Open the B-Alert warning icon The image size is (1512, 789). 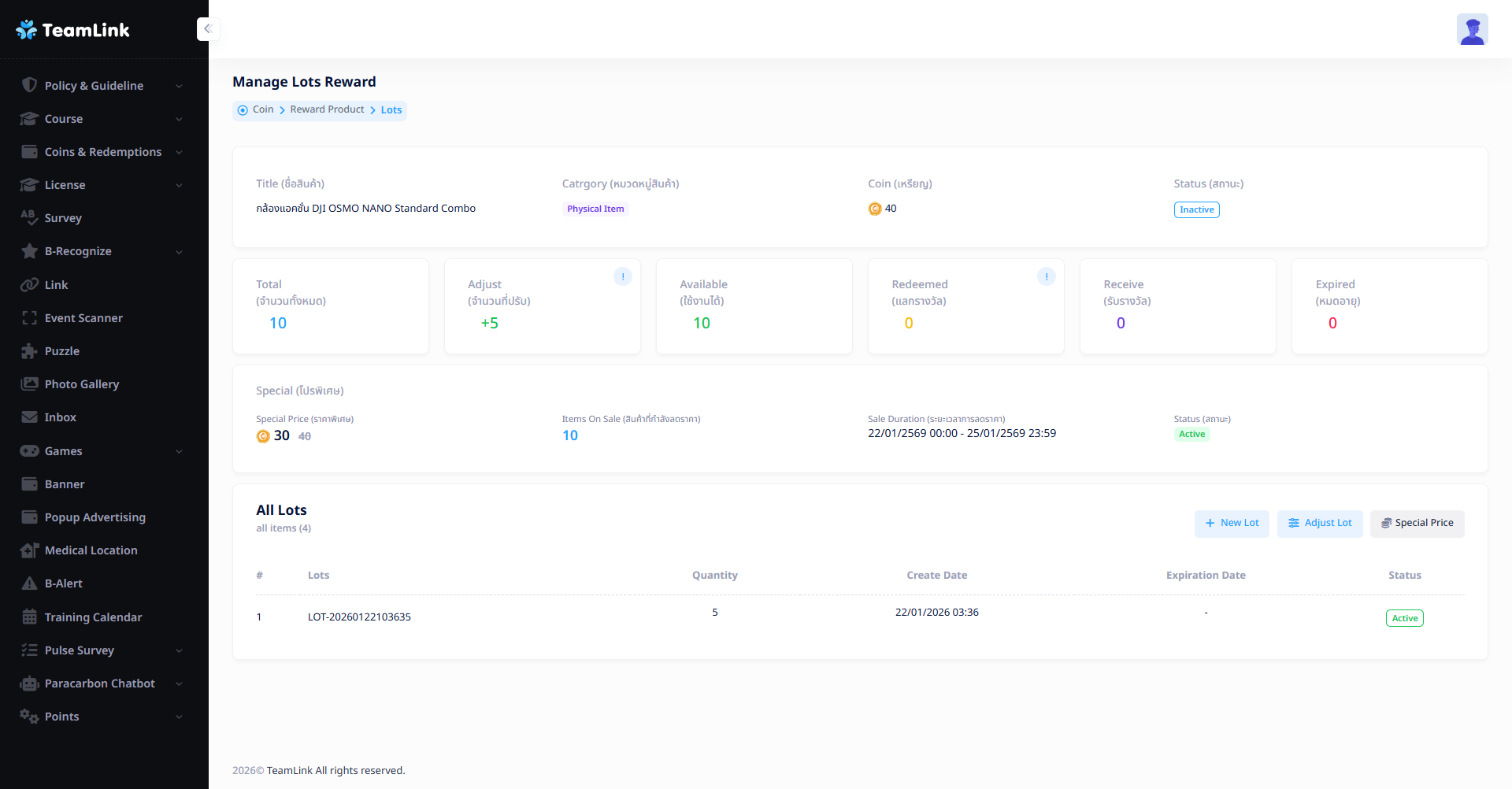29,583
